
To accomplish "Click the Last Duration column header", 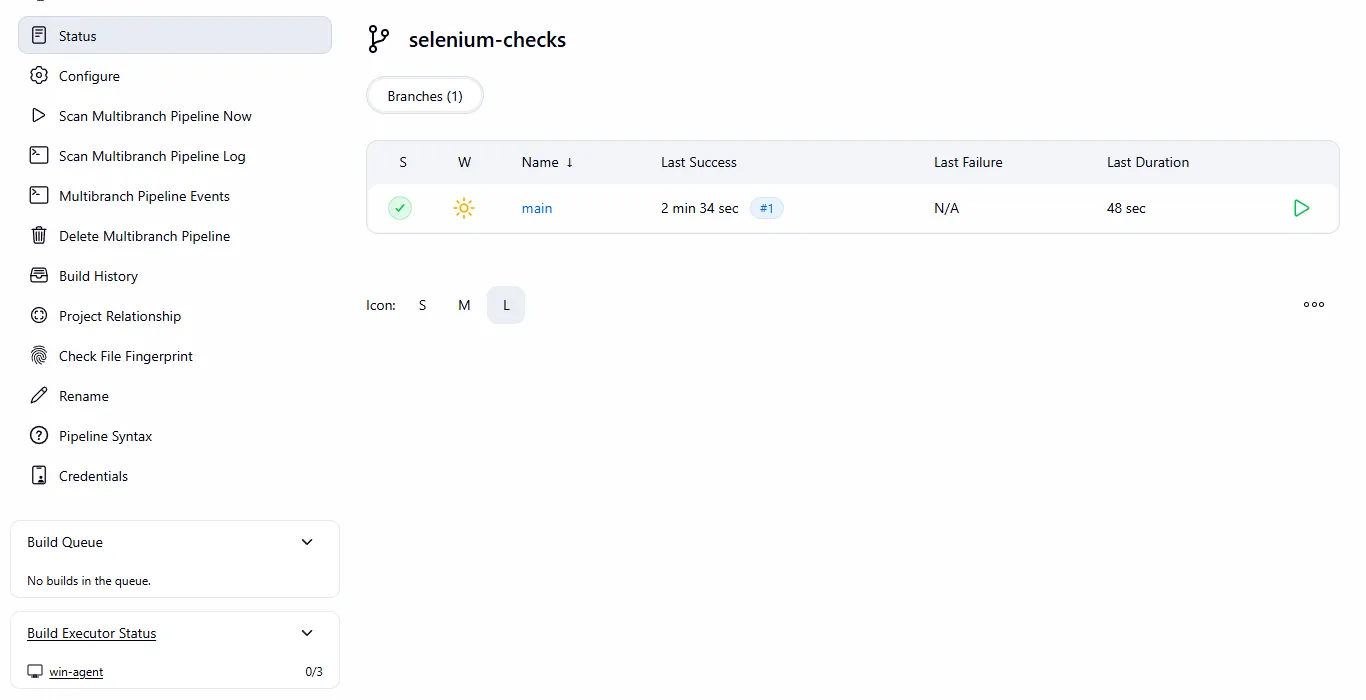I will coord(1148,162).
